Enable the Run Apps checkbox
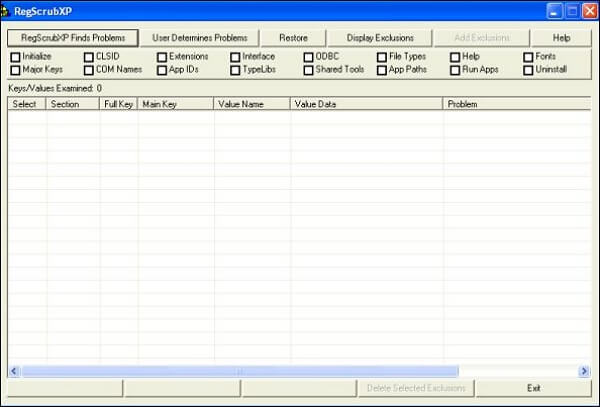The image size is (600, 407). click(x=455, y=70)
